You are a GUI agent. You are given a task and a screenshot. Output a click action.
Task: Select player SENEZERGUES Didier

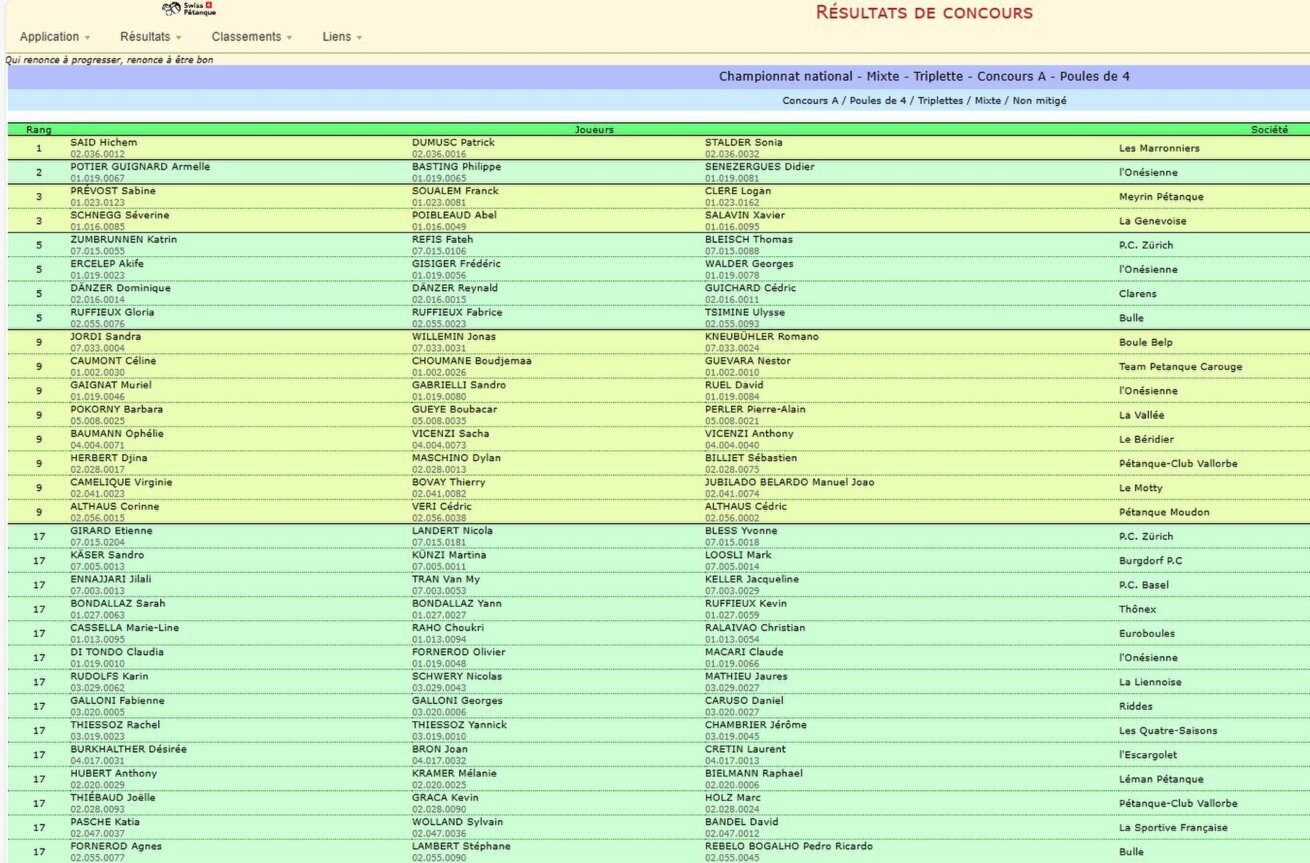(759, 167)
